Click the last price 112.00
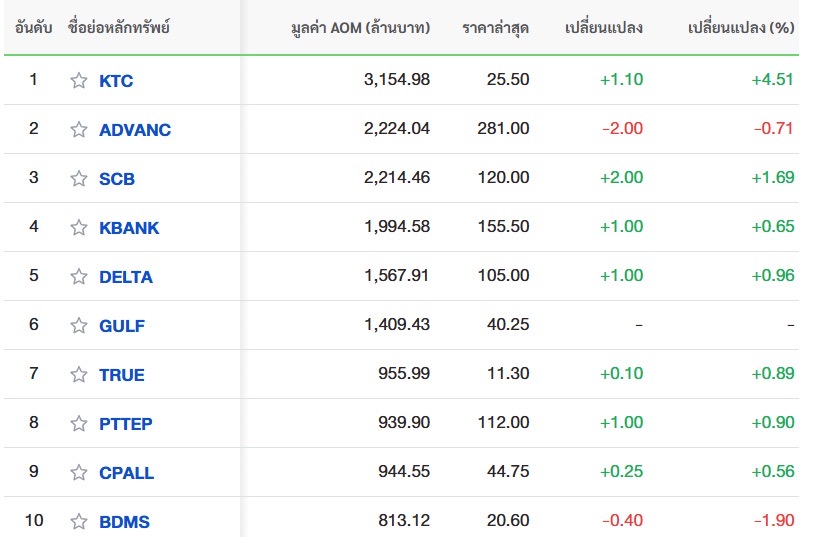The height and width of the screenshot is (537, 817). tap(503, 422)
